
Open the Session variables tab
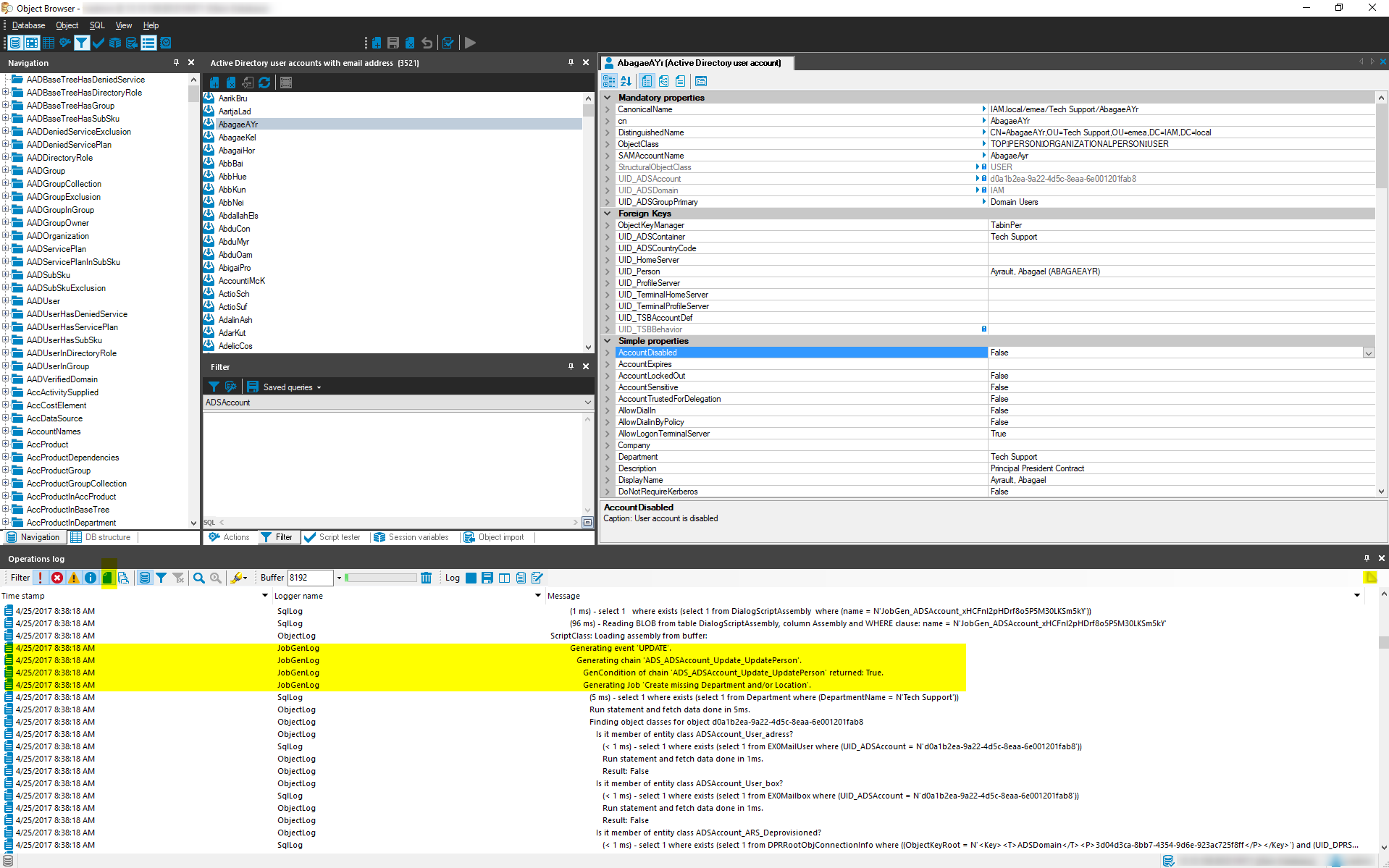click(x=411, y=537)
